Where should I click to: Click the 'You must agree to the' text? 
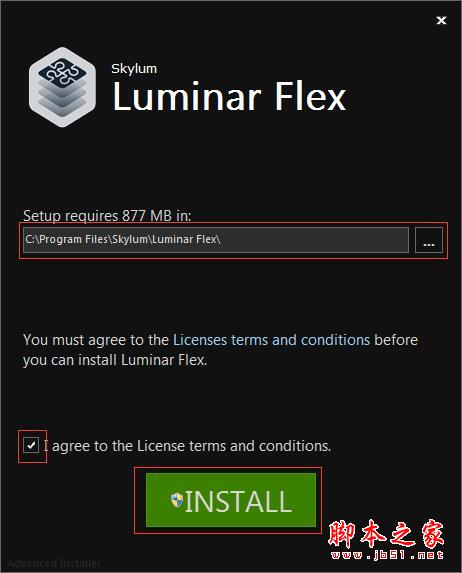click(96, 340)
